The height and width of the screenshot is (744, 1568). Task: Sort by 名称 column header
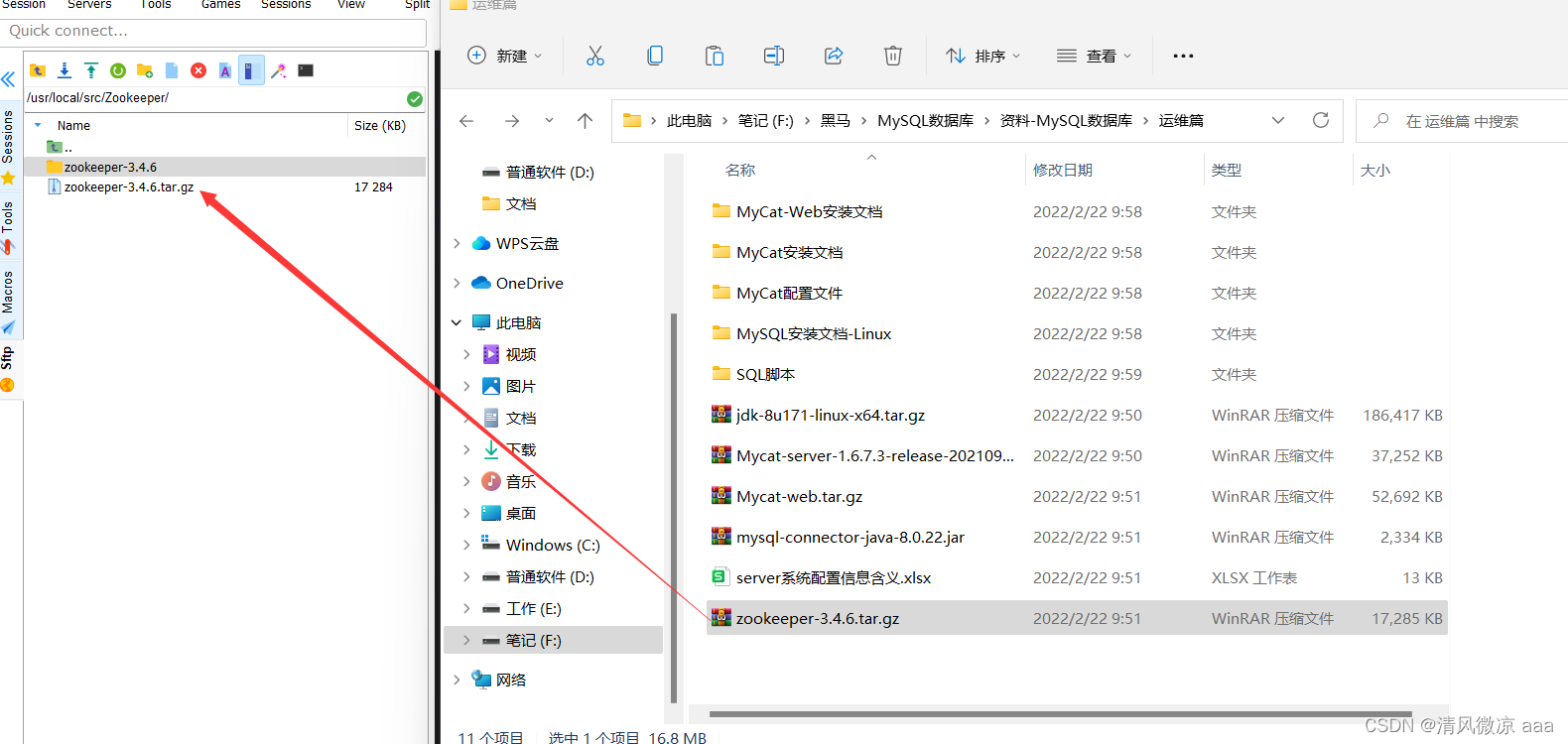[740, 170]
